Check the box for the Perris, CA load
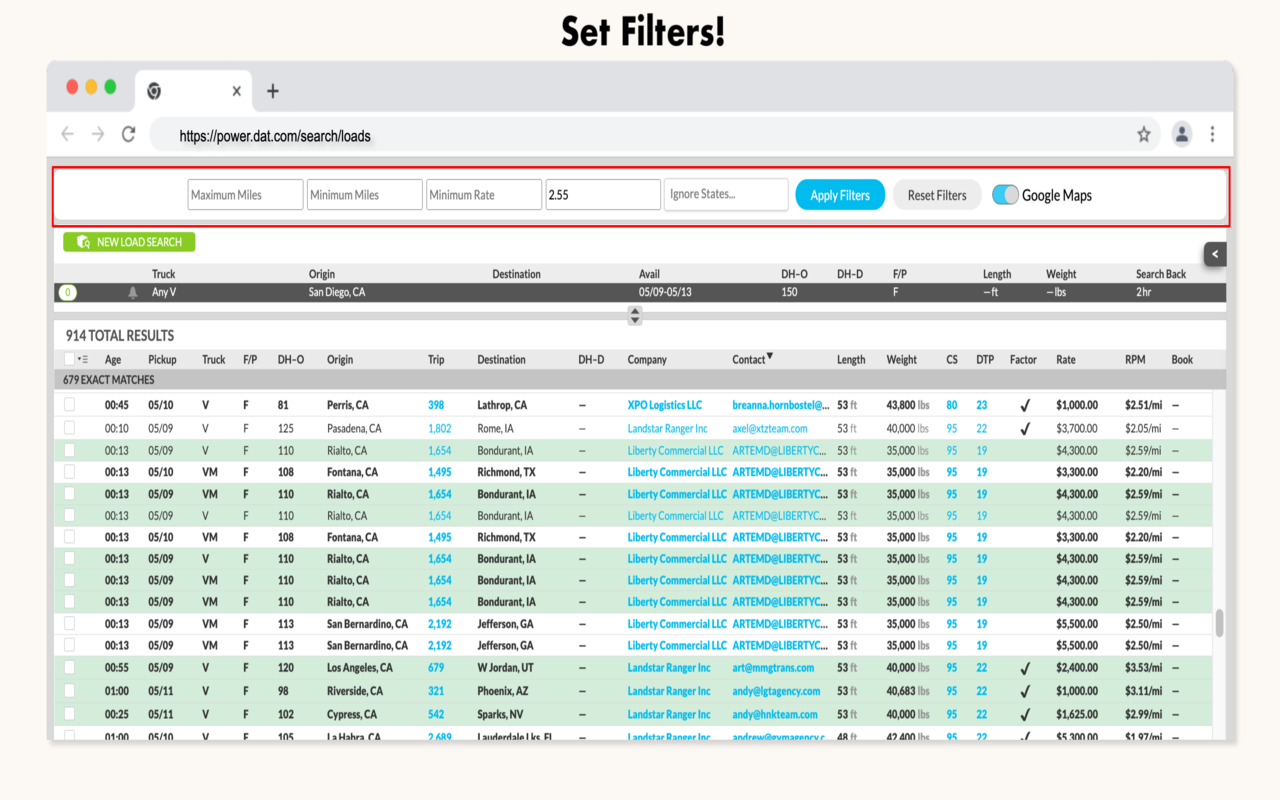Image resolution: width=1280 pixels, height=800 pixels. pos(69,405)
